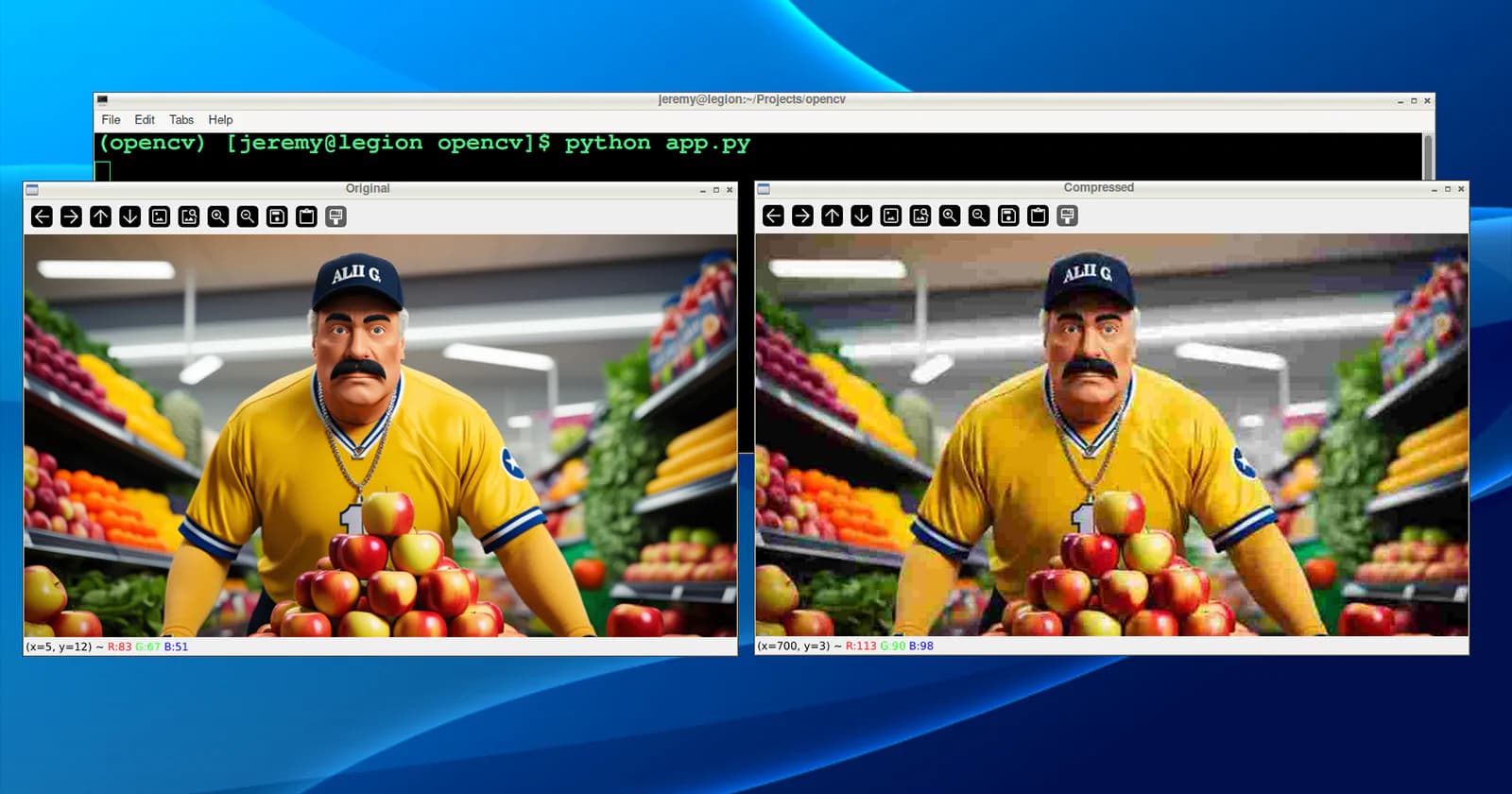Click 'R:83' value in Original status bar
Image resolution: width=1512 pixels, height=794 pixels.
[x=120, y=647]
